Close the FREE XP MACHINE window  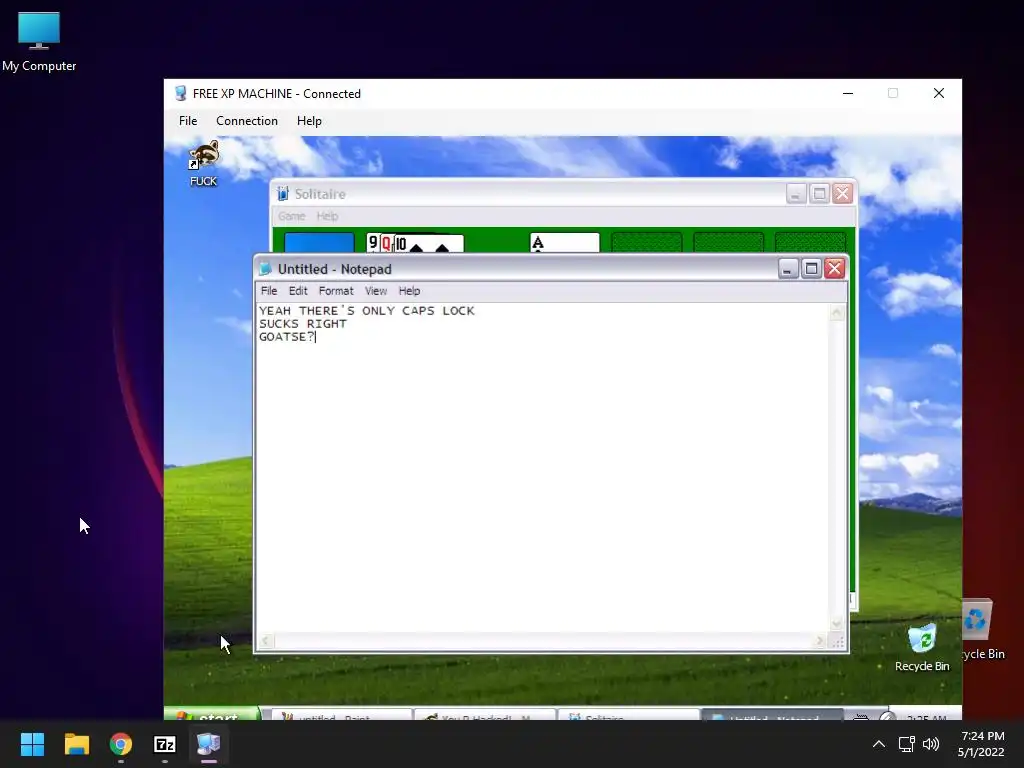coord(938,93)
